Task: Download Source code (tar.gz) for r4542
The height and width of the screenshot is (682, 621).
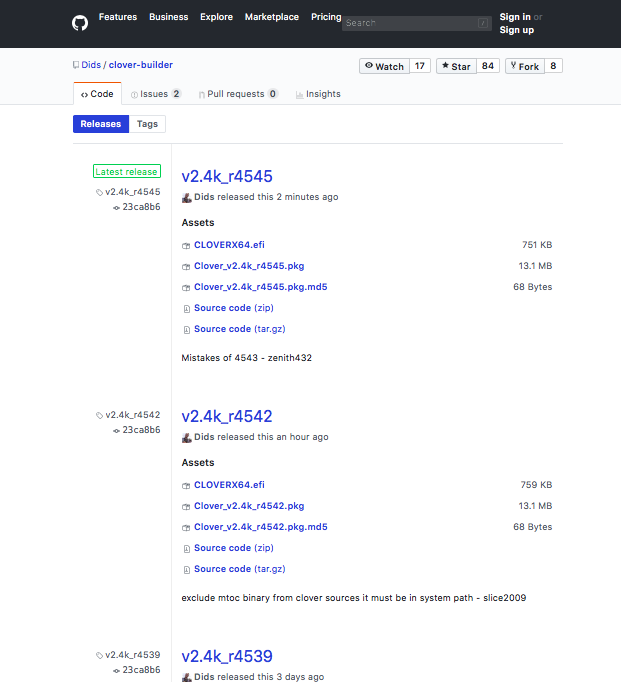Action: (240, 569)
